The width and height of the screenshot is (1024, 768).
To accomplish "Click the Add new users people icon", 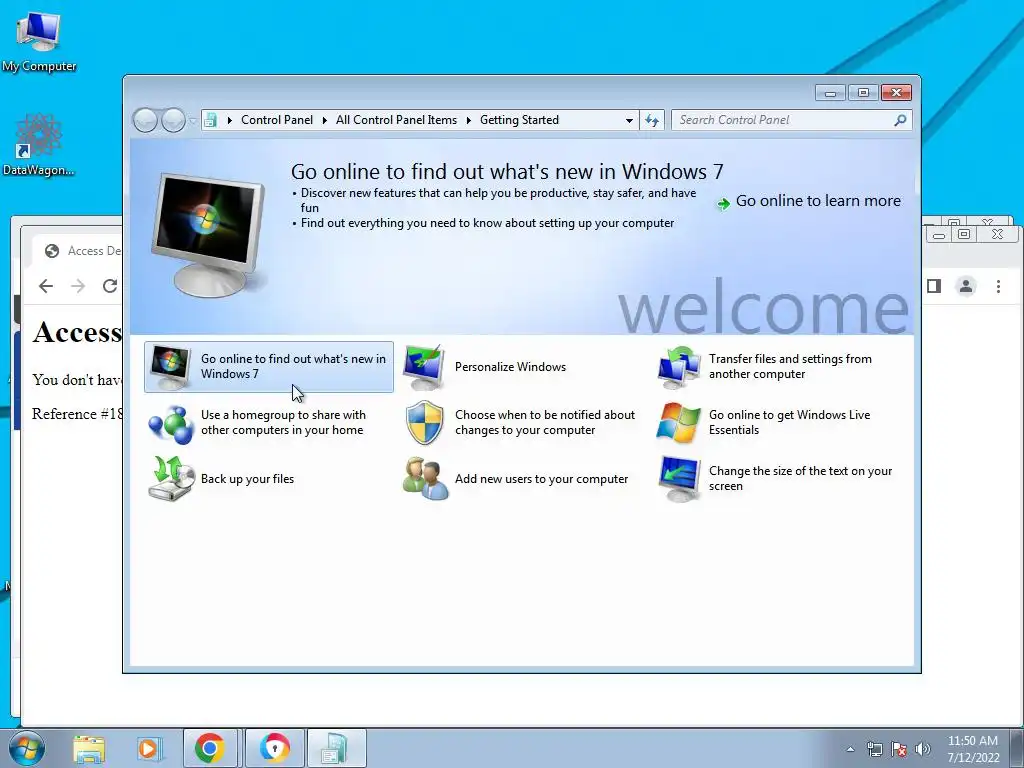I will (425, 479).
